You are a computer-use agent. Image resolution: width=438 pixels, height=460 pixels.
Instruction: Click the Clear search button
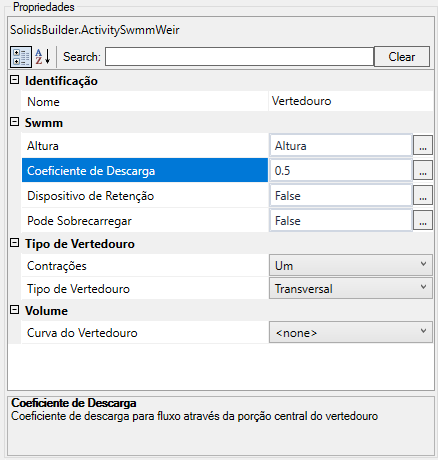pyautogui.click(x=402, y=57)
